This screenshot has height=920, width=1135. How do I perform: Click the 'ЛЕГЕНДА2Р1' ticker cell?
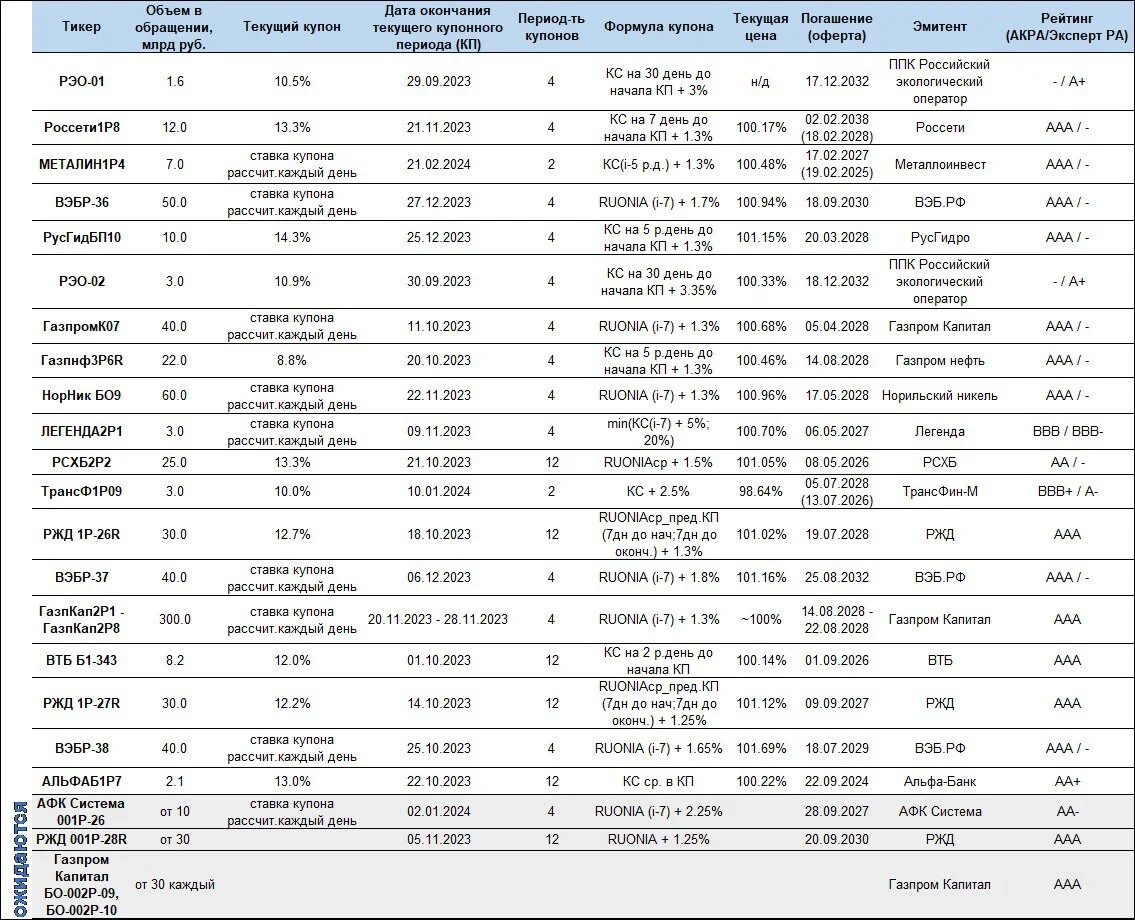point(82,431)
